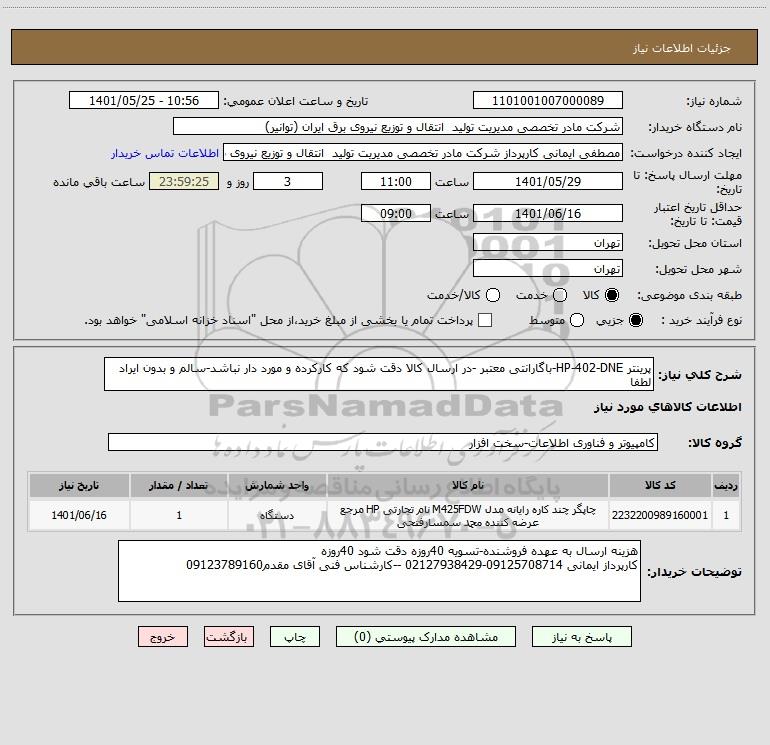Click announcement date field 1401/05/25 - 10:56
Screen dimensions: 770x745
tap(144, 100)
